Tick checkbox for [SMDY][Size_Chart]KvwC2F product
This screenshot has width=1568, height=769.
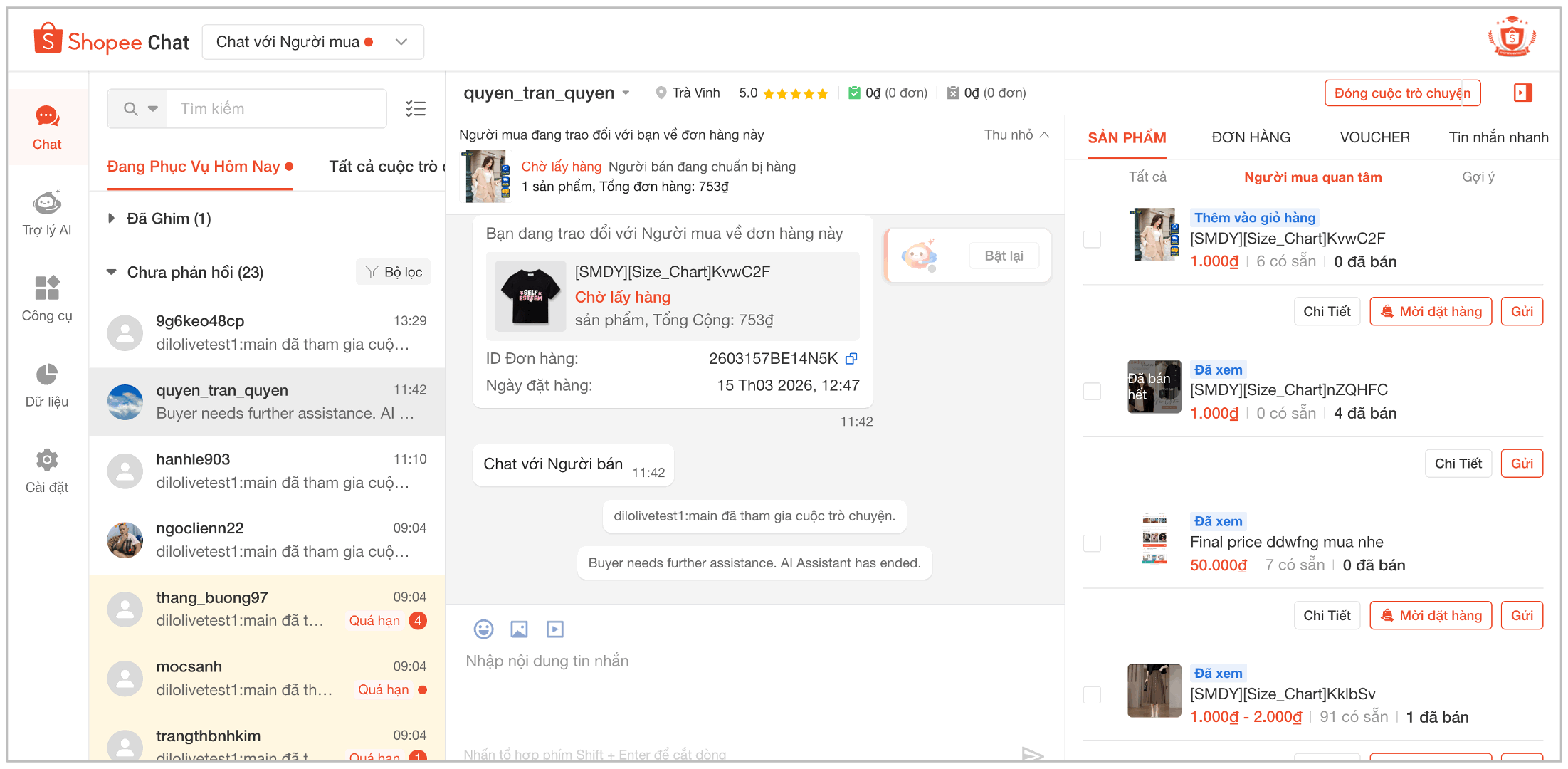[x=1092, y=239]
